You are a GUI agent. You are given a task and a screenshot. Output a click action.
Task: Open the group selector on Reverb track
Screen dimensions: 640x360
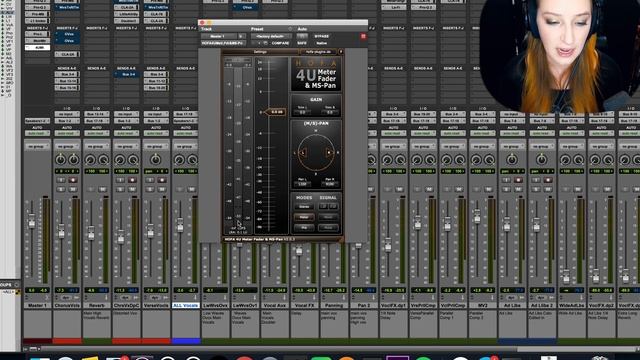tap(96, 146)
